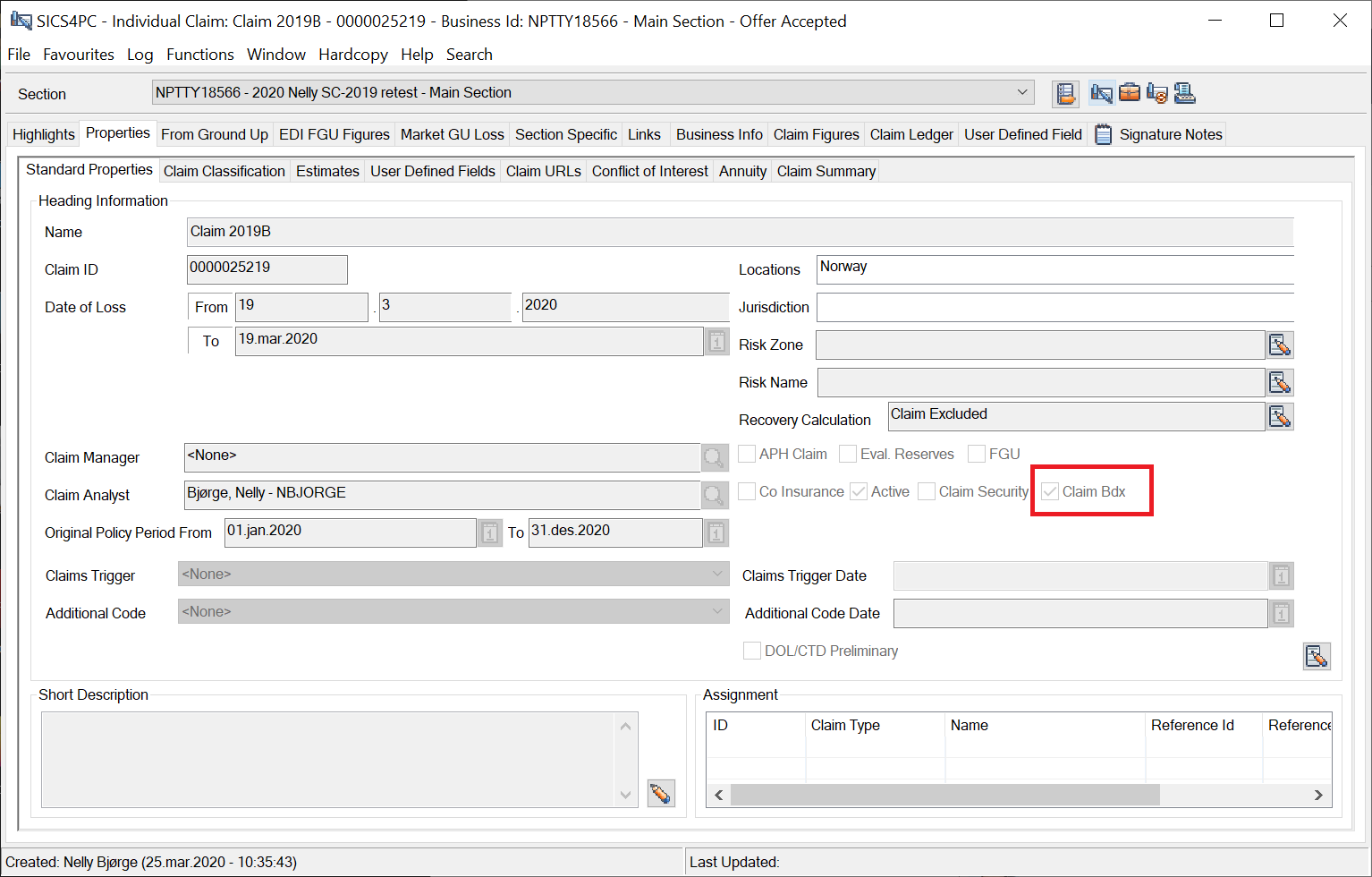This screenshot has height=877, width=1372.
Task: Expand the Additional Code dropdown
Action: [717, 611]
